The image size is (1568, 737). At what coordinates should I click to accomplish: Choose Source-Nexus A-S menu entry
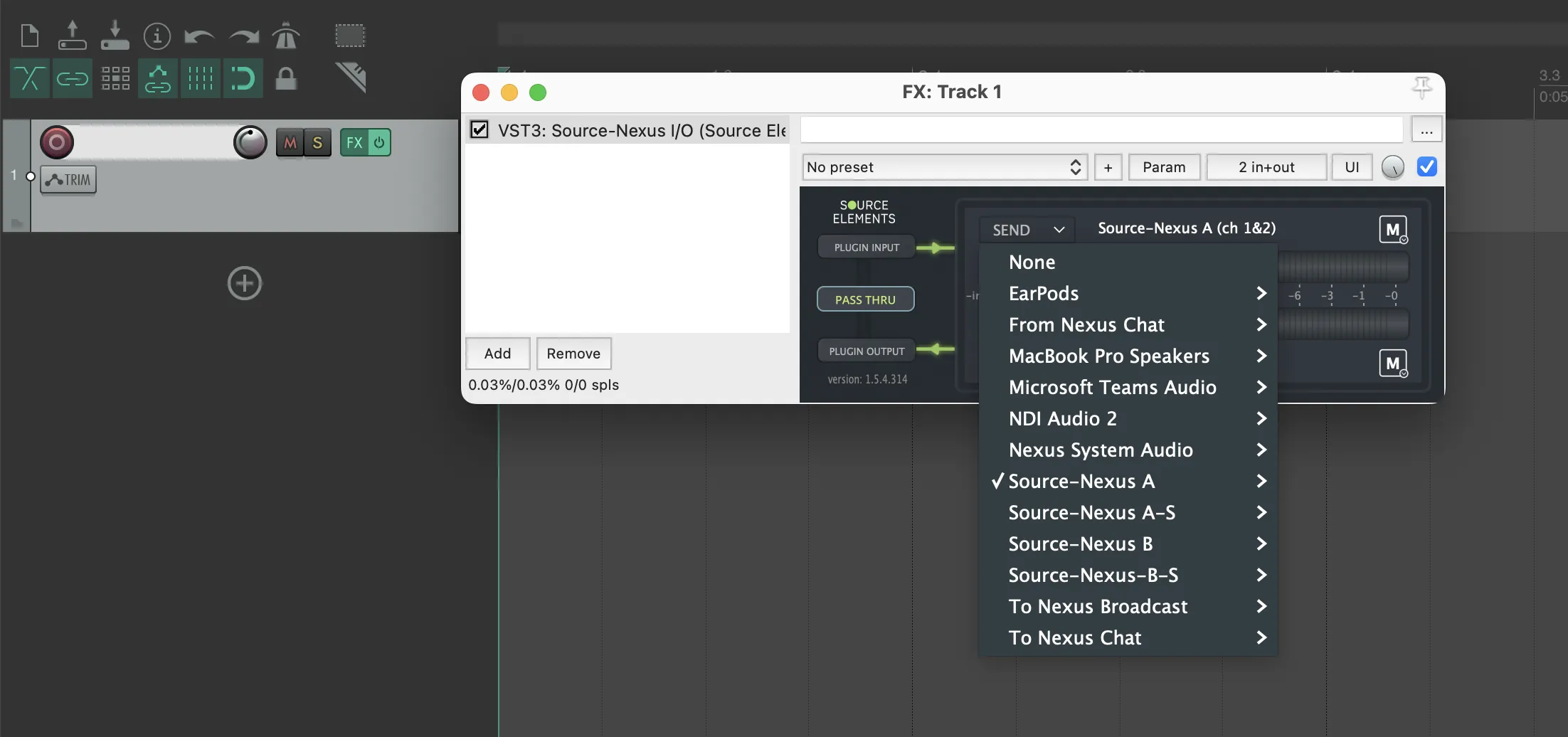tap(1128, 512)
